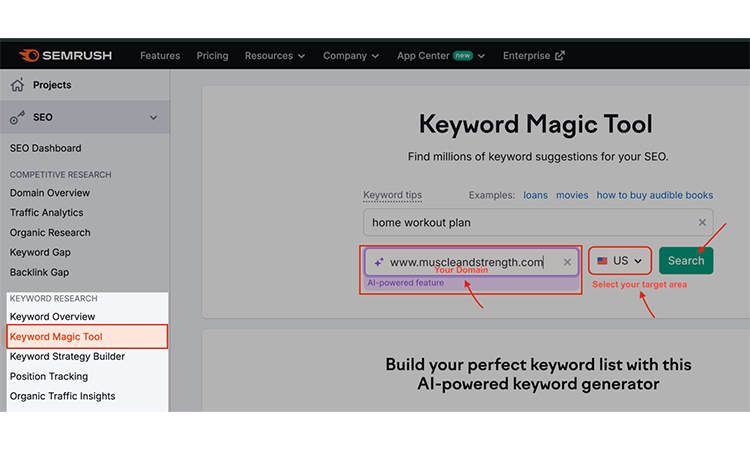Click the 'new' badge next to App Center
This screenshot has width=750, height=450.
pos(463,55)
